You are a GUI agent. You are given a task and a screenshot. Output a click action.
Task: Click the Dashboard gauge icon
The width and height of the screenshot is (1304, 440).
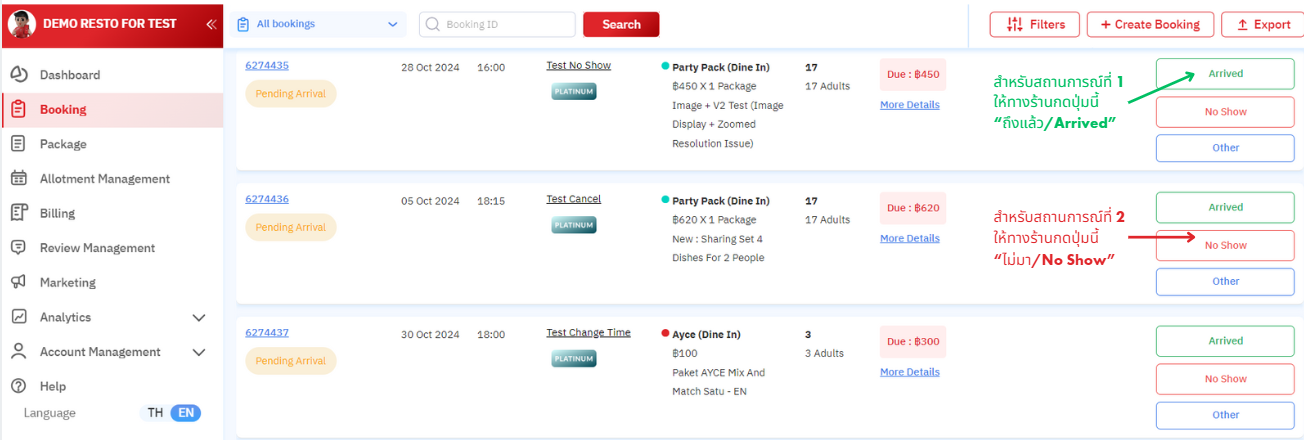[18, 75]
